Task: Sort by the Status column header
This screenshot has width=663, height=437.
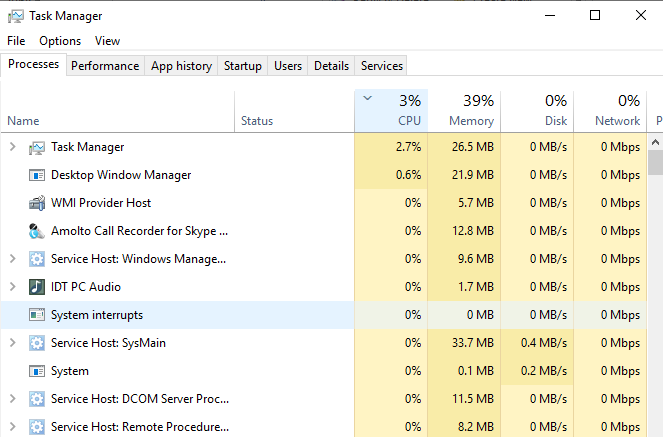Action: (294, 111)
